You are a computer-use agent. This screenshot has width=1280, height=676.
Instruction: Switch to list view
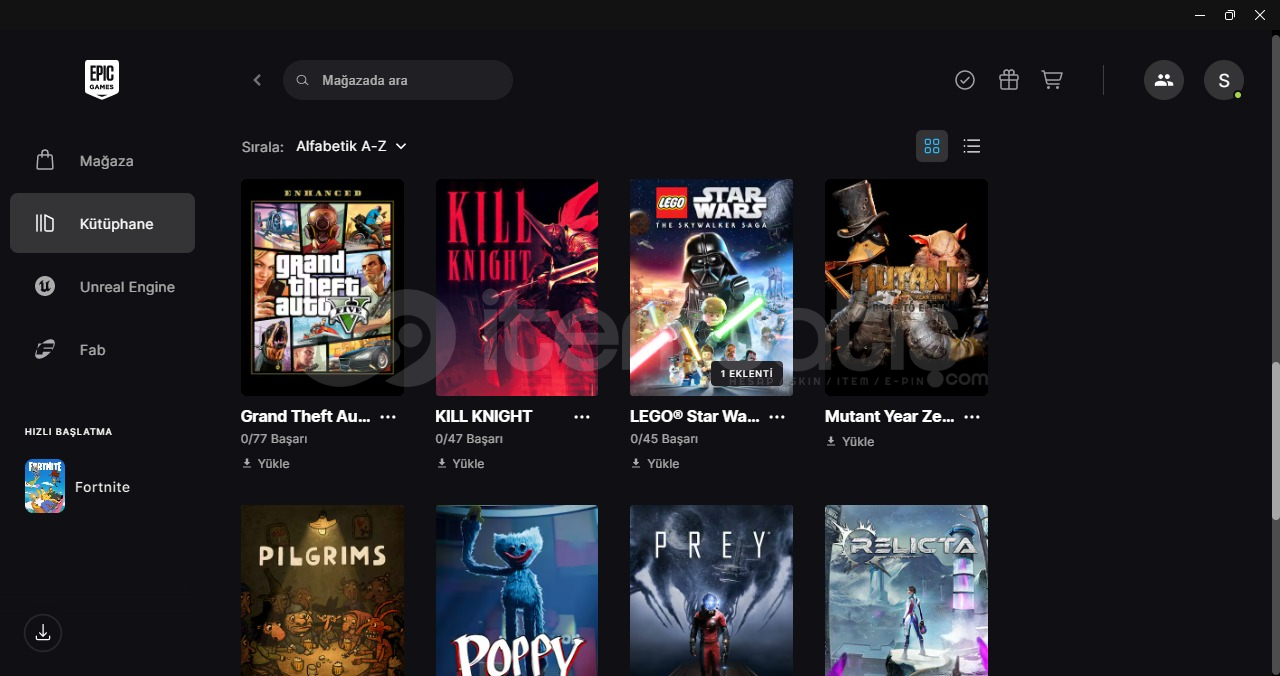pos(971,146)
